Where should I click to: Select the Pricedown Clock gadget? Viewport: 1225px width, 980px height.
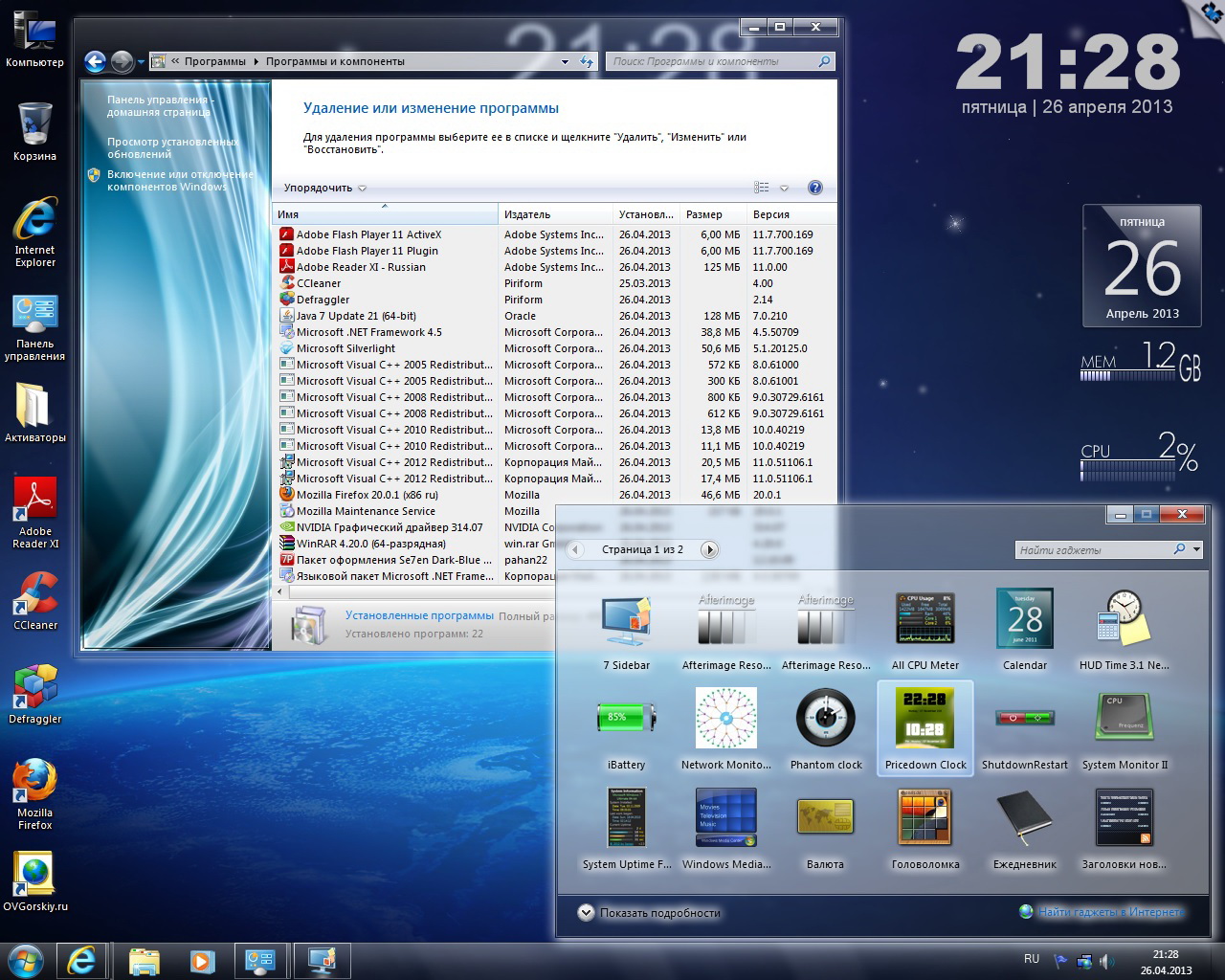[925, 729]
